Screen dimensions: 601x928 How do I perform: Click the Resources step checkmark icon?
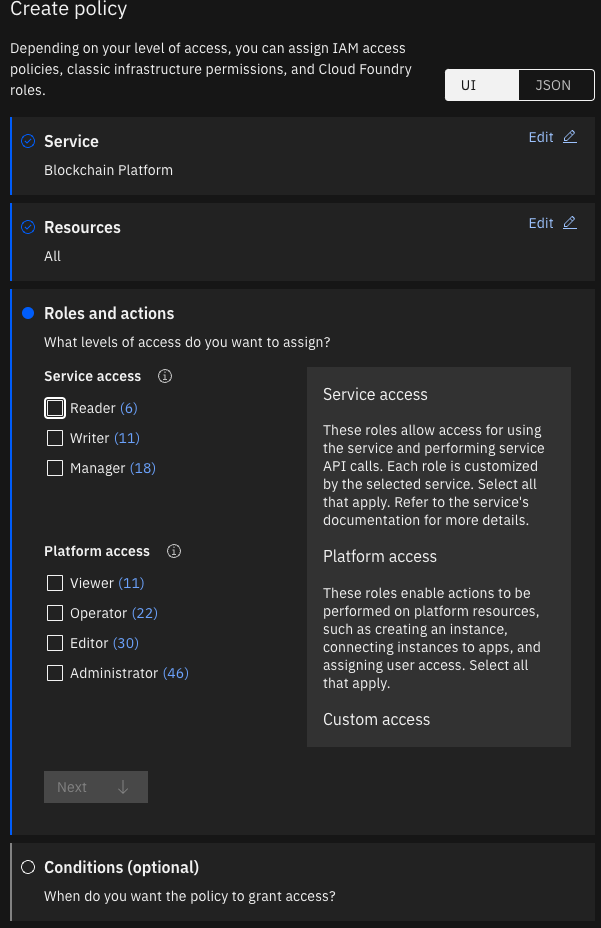(28, 228)
